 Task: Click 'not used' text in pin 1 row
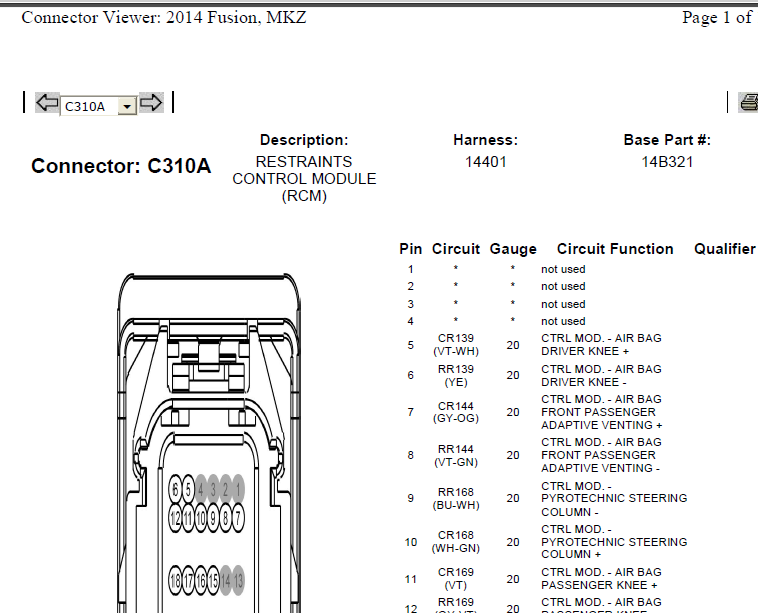563,269
